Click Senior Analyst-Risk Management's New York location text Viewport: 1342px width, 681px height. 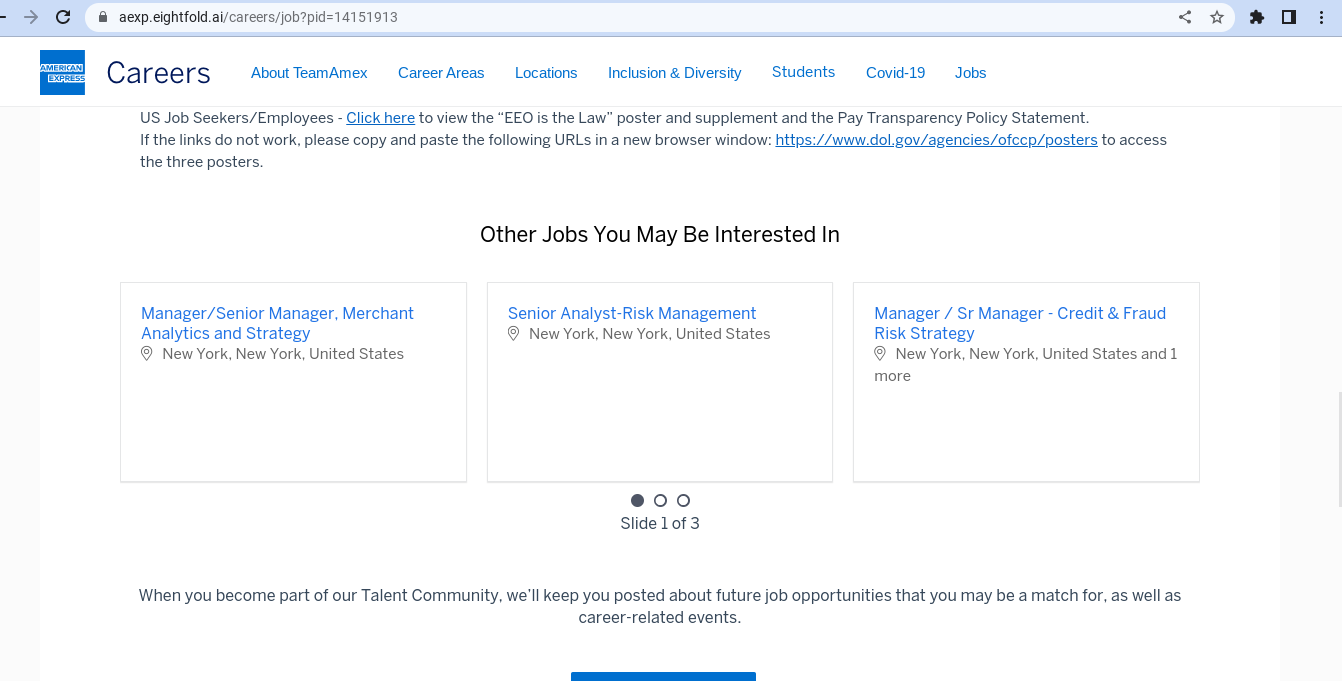(x=650, y=334)
